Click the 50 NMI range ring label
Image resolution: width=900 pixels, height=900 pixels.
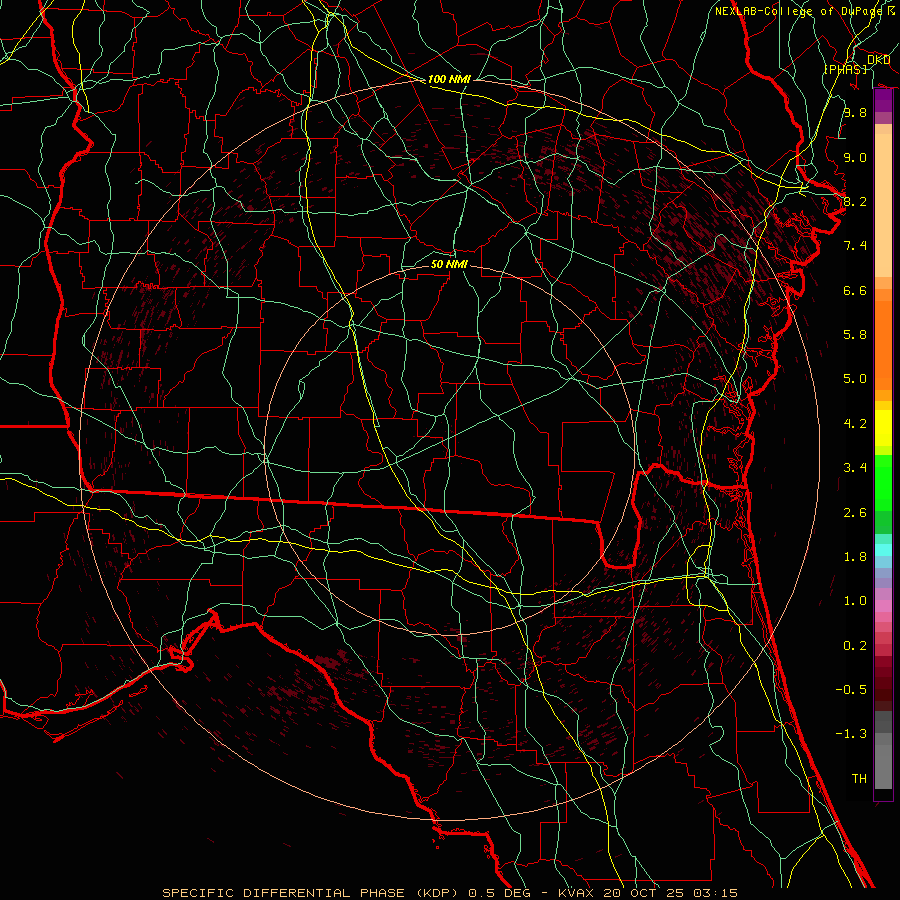(x=449, y=264)
